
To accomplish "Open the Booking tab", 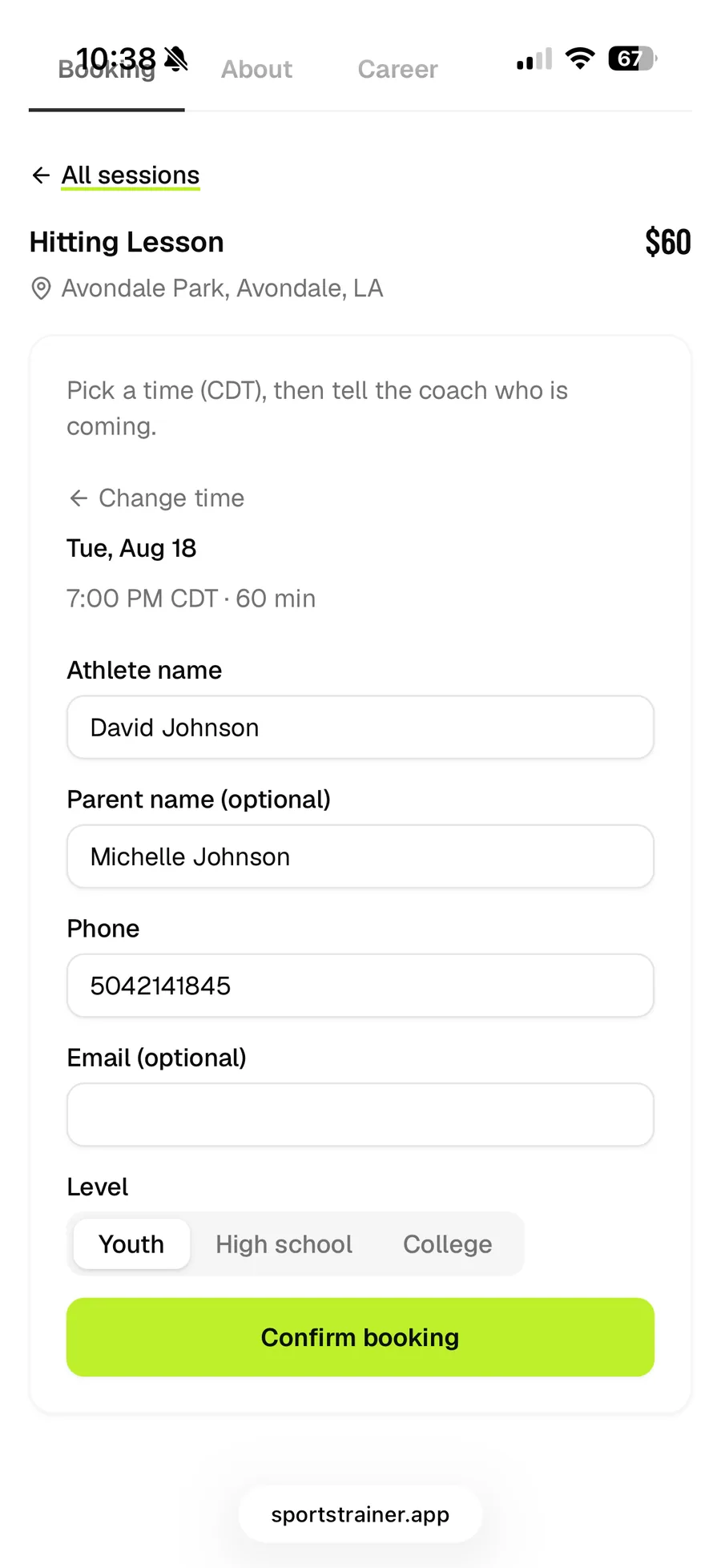I will (x=107, y=71).
